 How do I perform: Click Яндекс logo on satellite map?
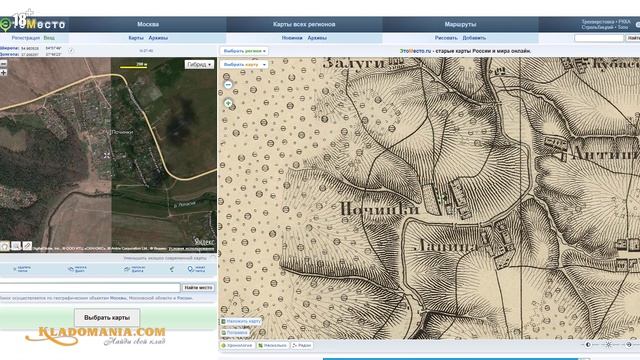204,242
